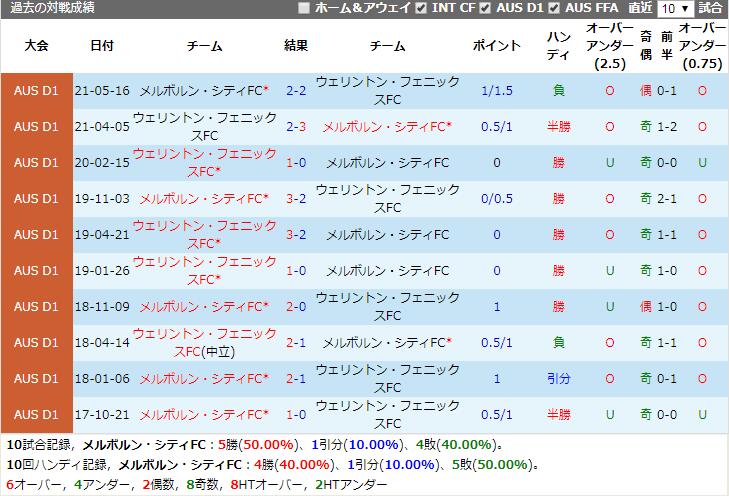Screen dimensions: 729x496
Task: Select home team ウェリントン・フェニックスFC on 19-01-26
Action: point(204,271)
